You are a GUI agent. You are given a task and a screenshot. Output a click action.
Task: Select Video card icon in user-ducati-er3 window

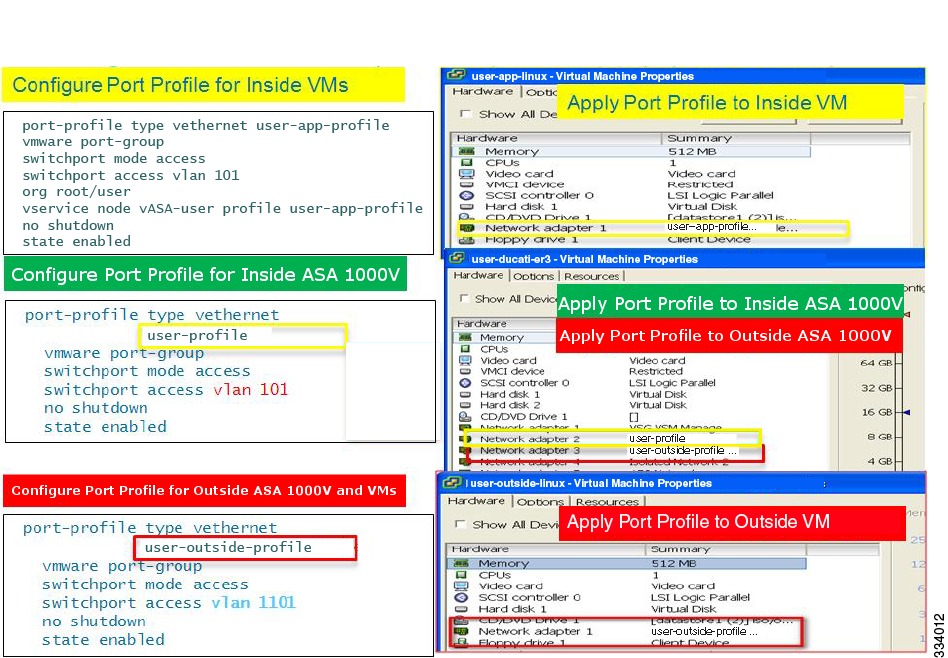[x=465, y=360]
